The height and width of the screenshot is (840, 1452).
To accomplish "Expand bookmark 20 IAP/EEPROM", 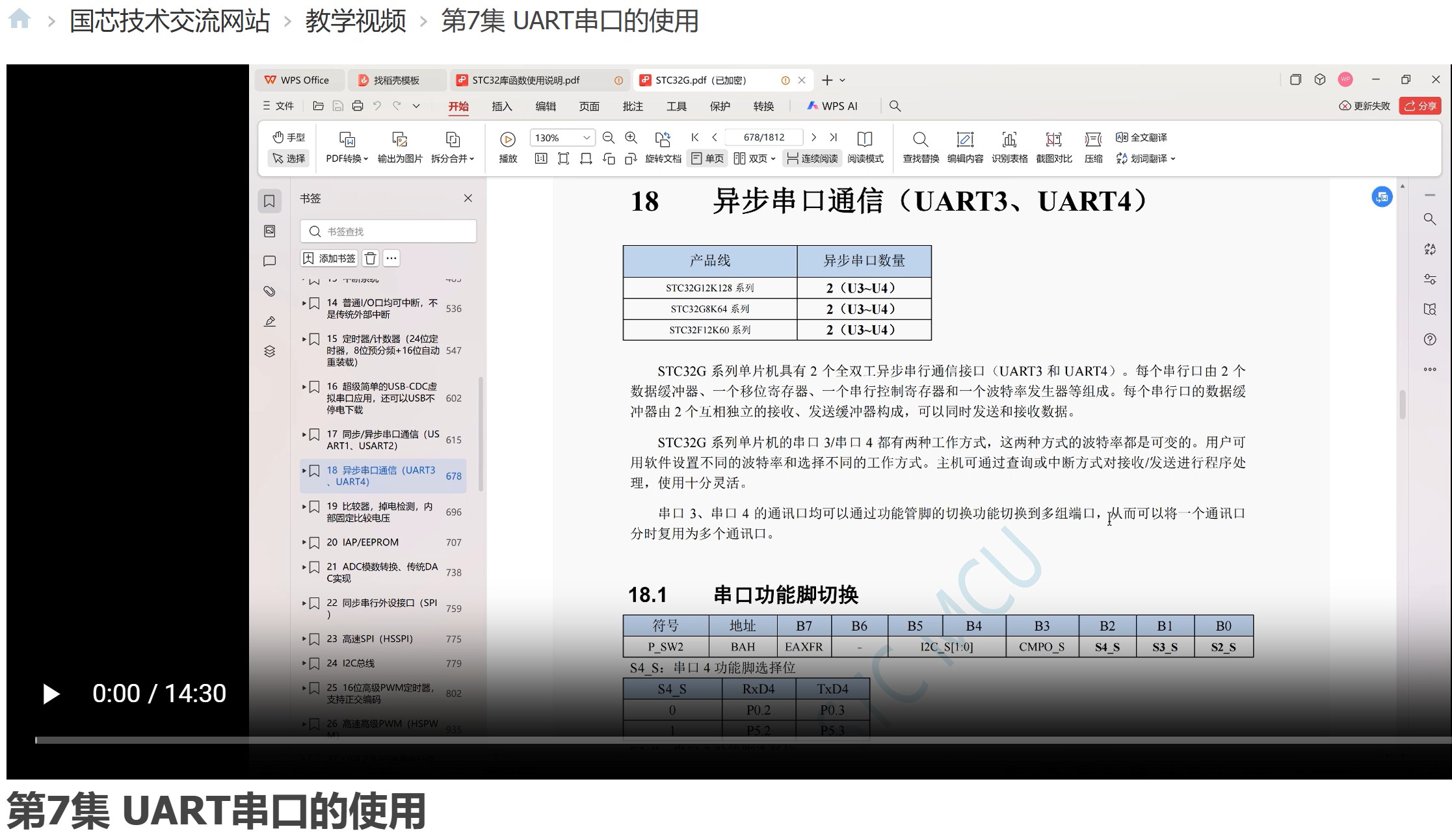I will point(304,542).
